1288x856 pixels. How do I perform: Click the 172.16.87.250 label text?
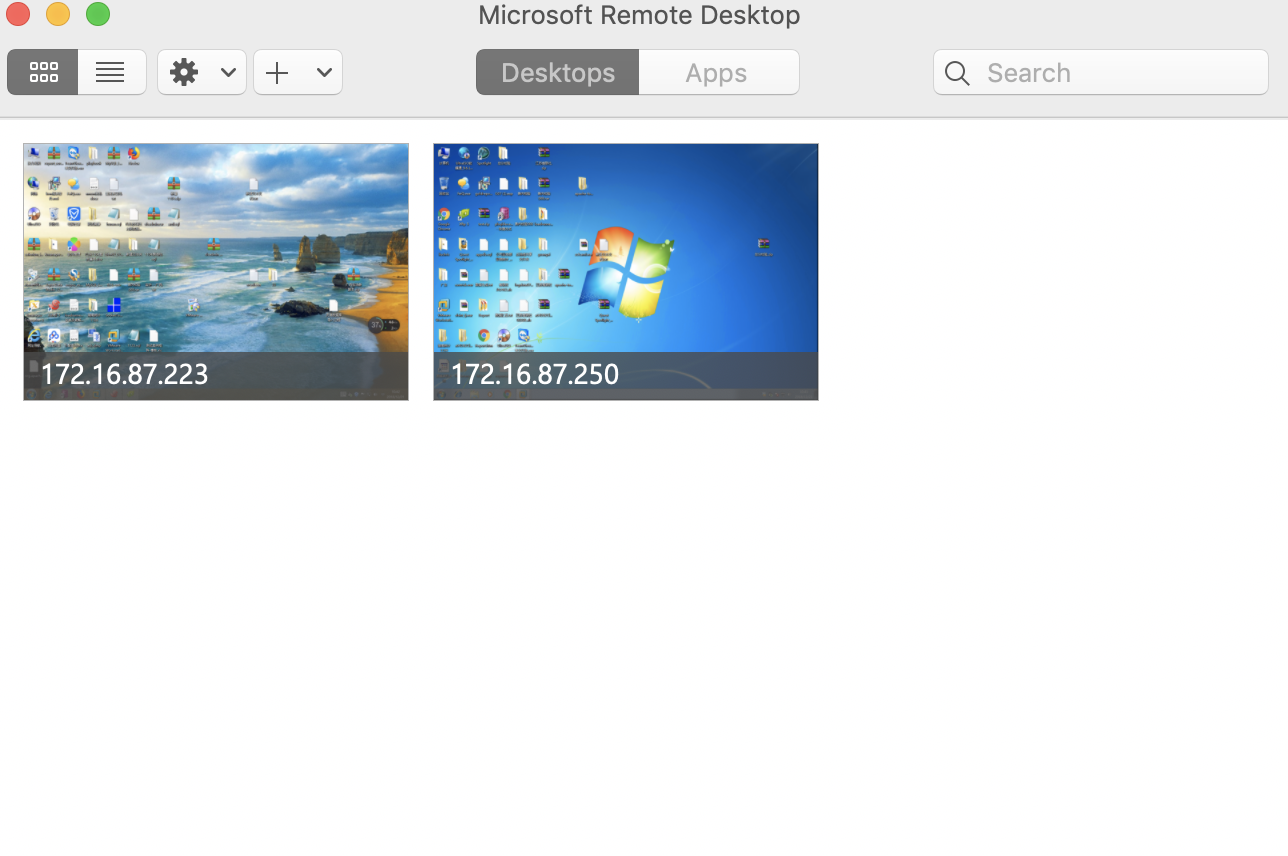(535, 374)
